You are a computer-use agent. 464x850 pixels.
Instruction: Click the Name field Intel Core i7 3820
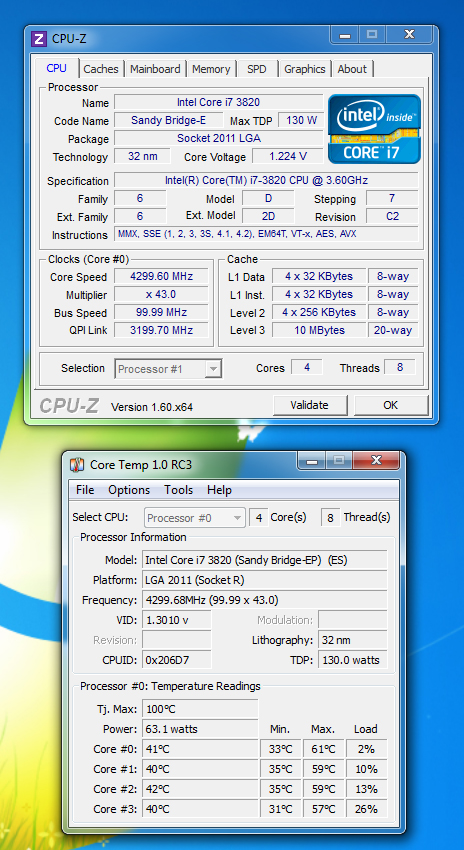pos(218,102)
